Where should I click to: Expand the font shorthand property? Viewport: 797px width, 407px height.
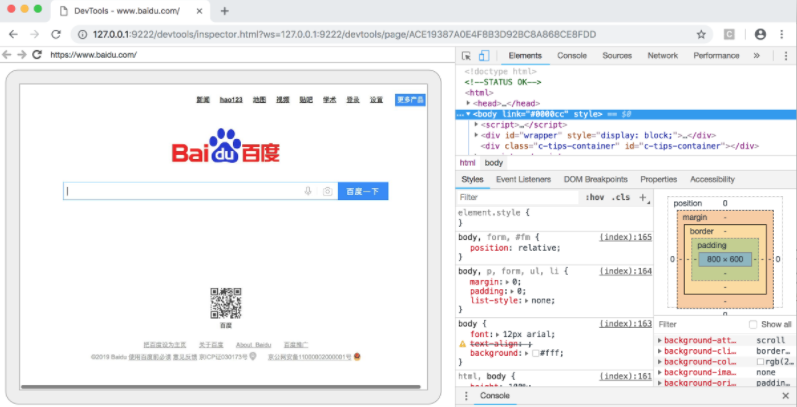click(x=498, y=334)
